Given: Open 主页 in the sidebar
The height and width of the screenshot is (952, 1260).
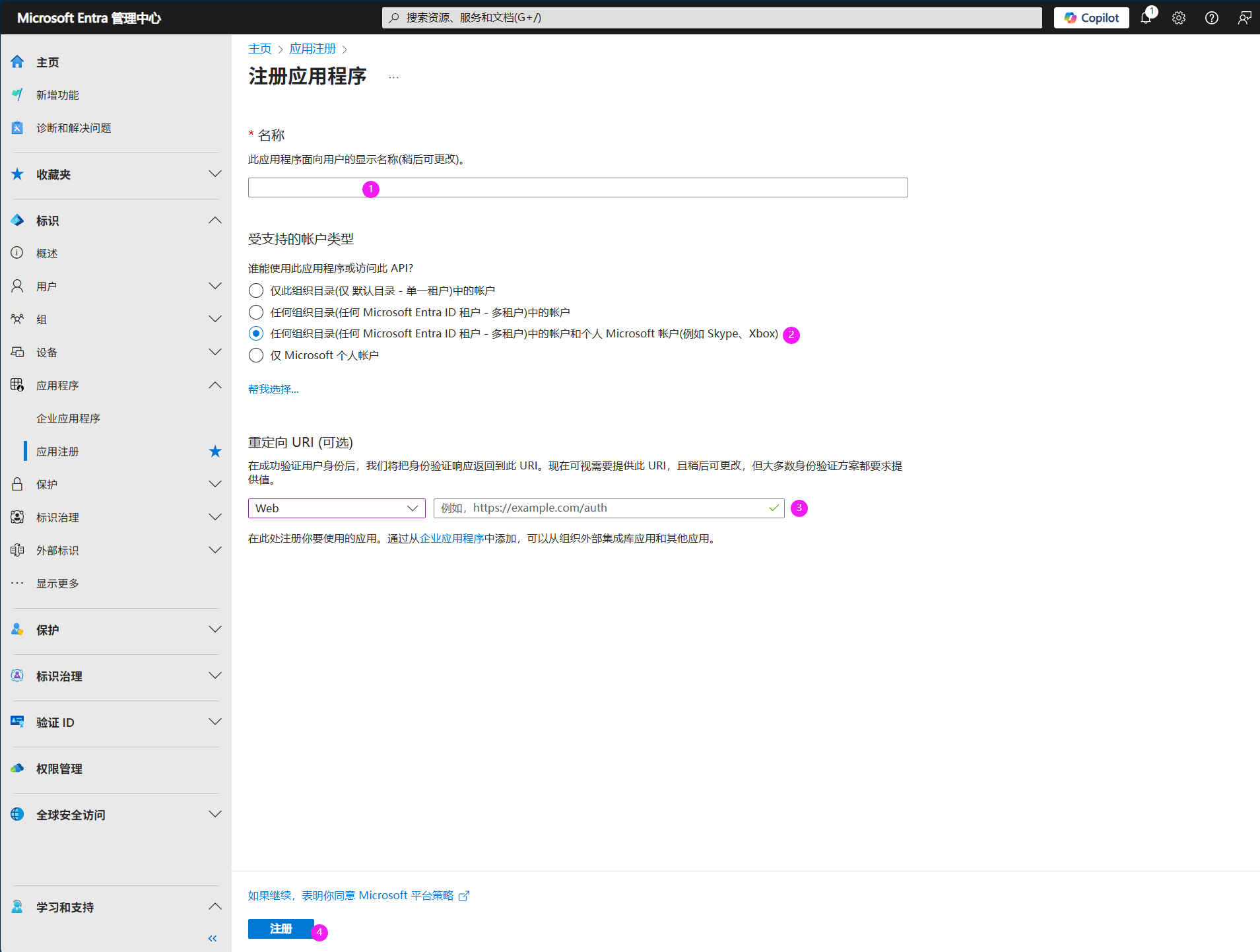Looking at the screenshot, I should (x=48, y=62).
